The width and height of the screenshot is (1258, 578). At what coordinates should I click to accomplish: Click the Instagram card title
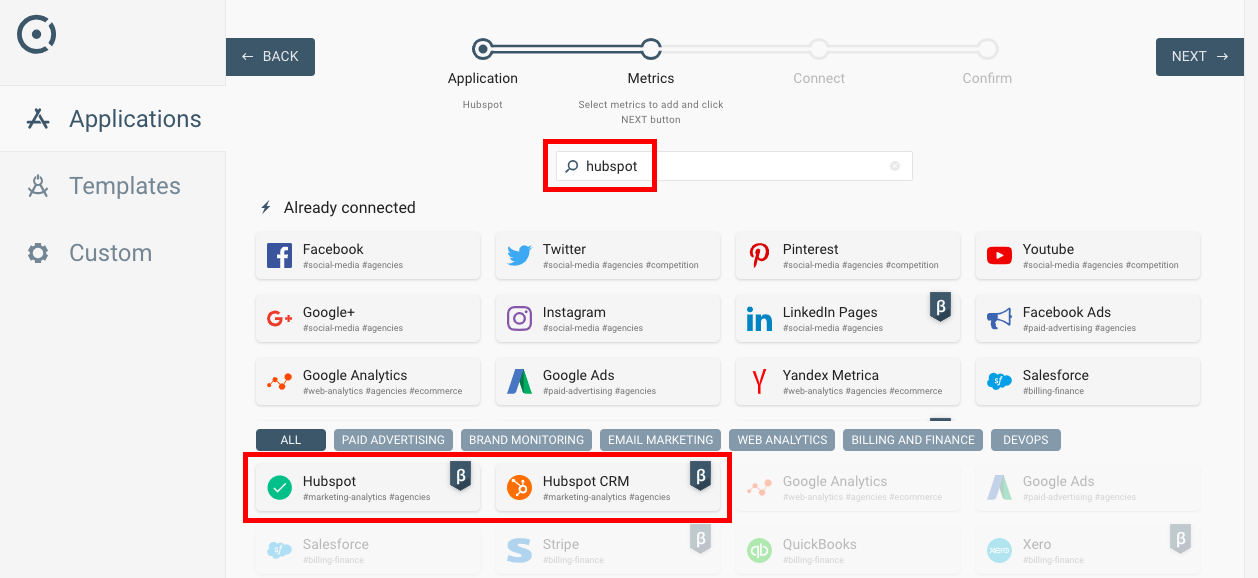(x=574, y=312)
